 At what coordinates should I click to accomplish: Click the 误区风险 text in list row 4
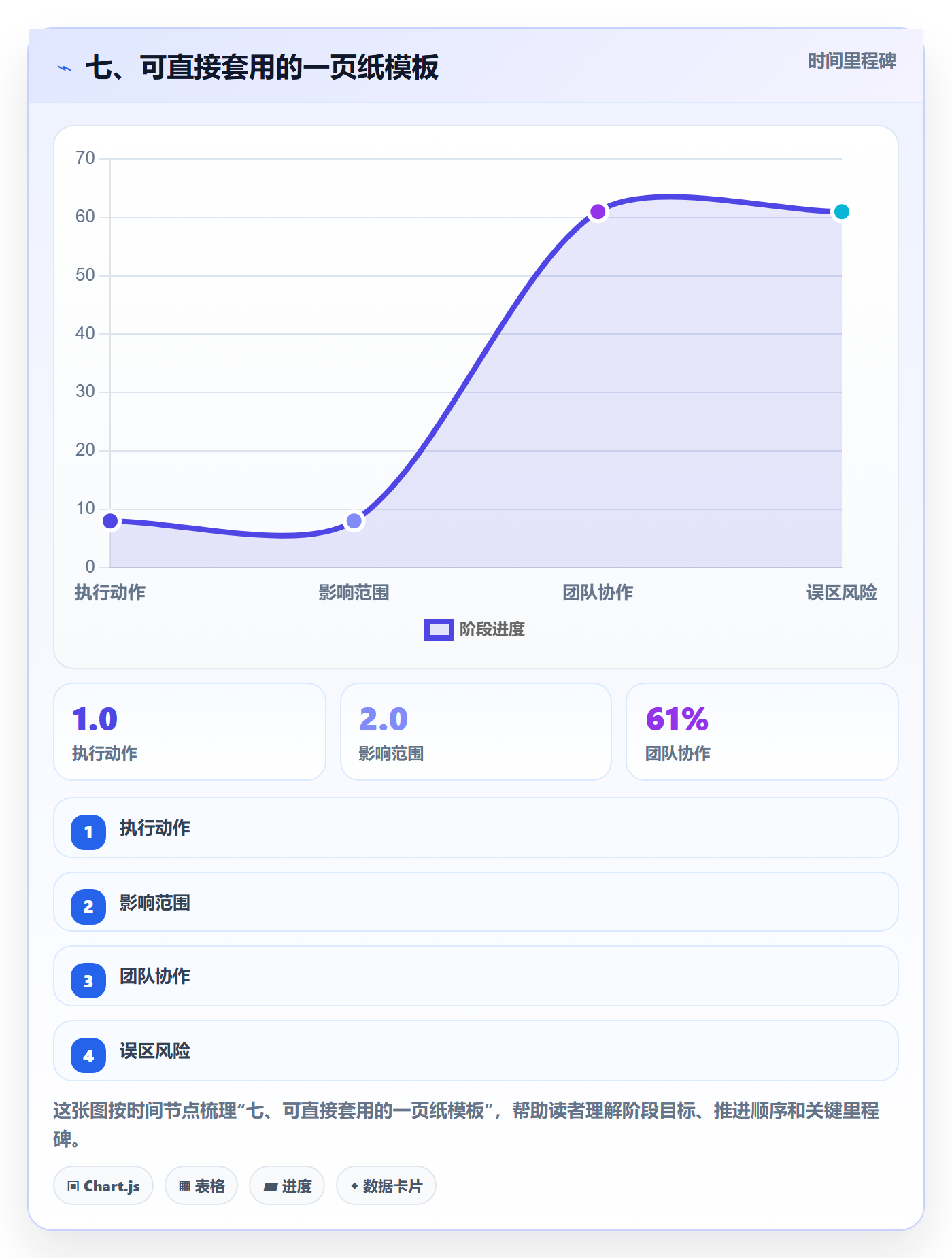point(155,1051)
